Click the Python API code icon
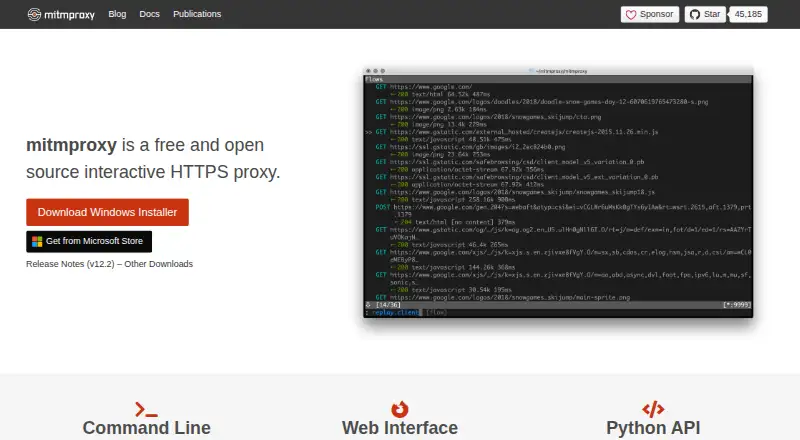The width and height of the screenshot is (800, 440). pyautogui.click(x=653, y=409)
